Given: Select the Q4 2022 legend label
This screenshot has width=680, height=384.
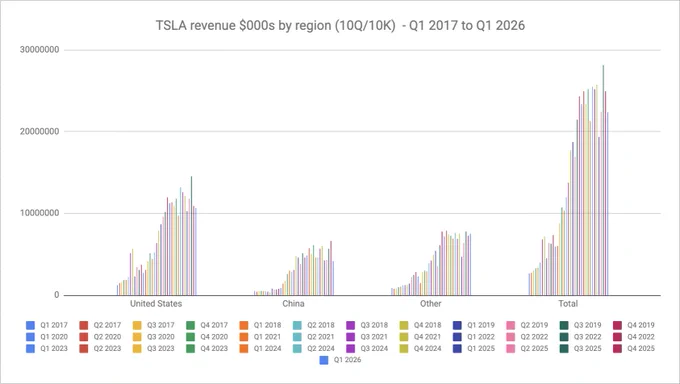Looking at the screenshot, I should pyautogui.click(x=641, y=337).
